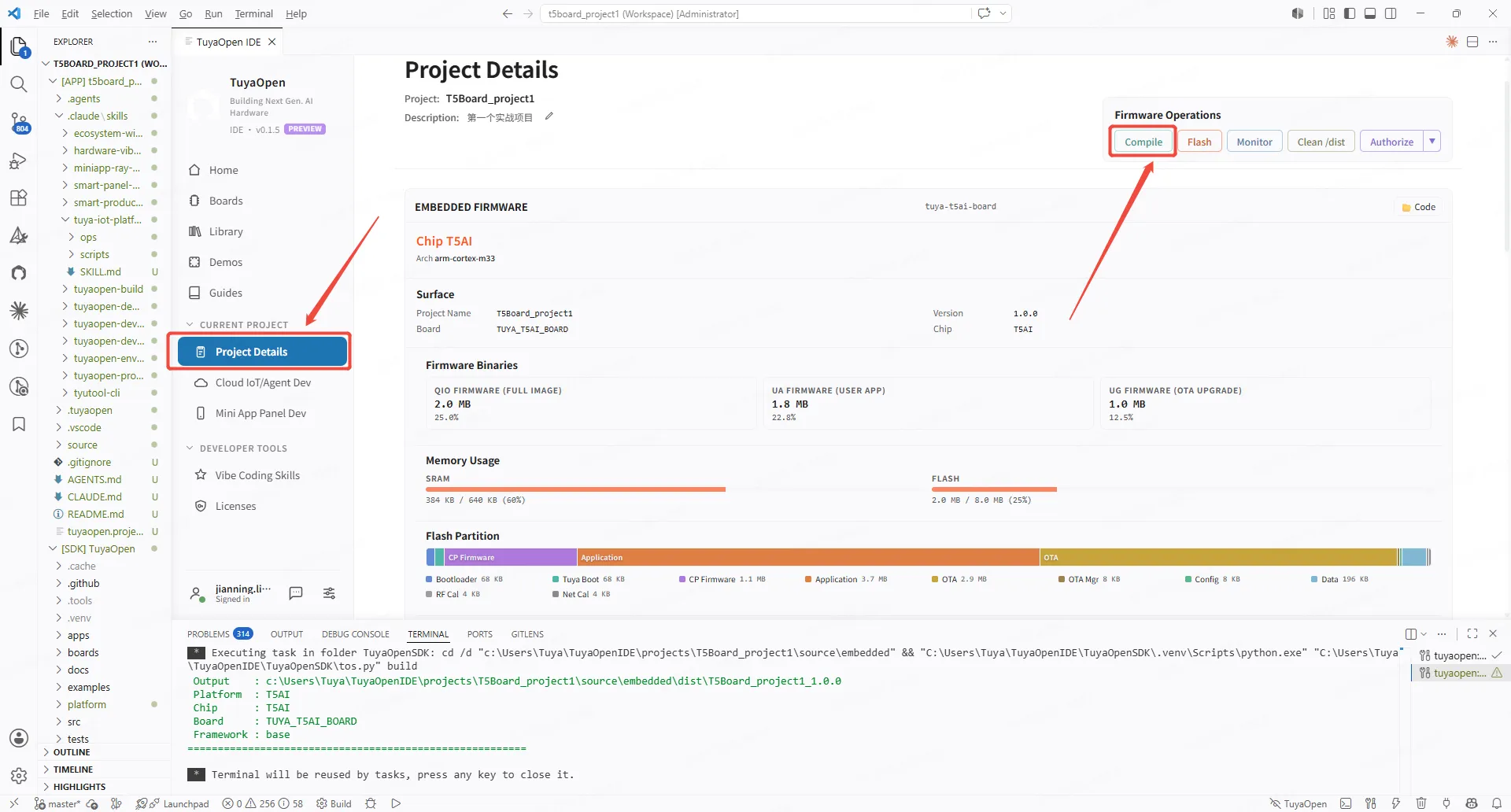Click the SRAM memory usage bar
Image resolution: width=1511 pixels, height=812 pixels.
click(x=575, y=489)
